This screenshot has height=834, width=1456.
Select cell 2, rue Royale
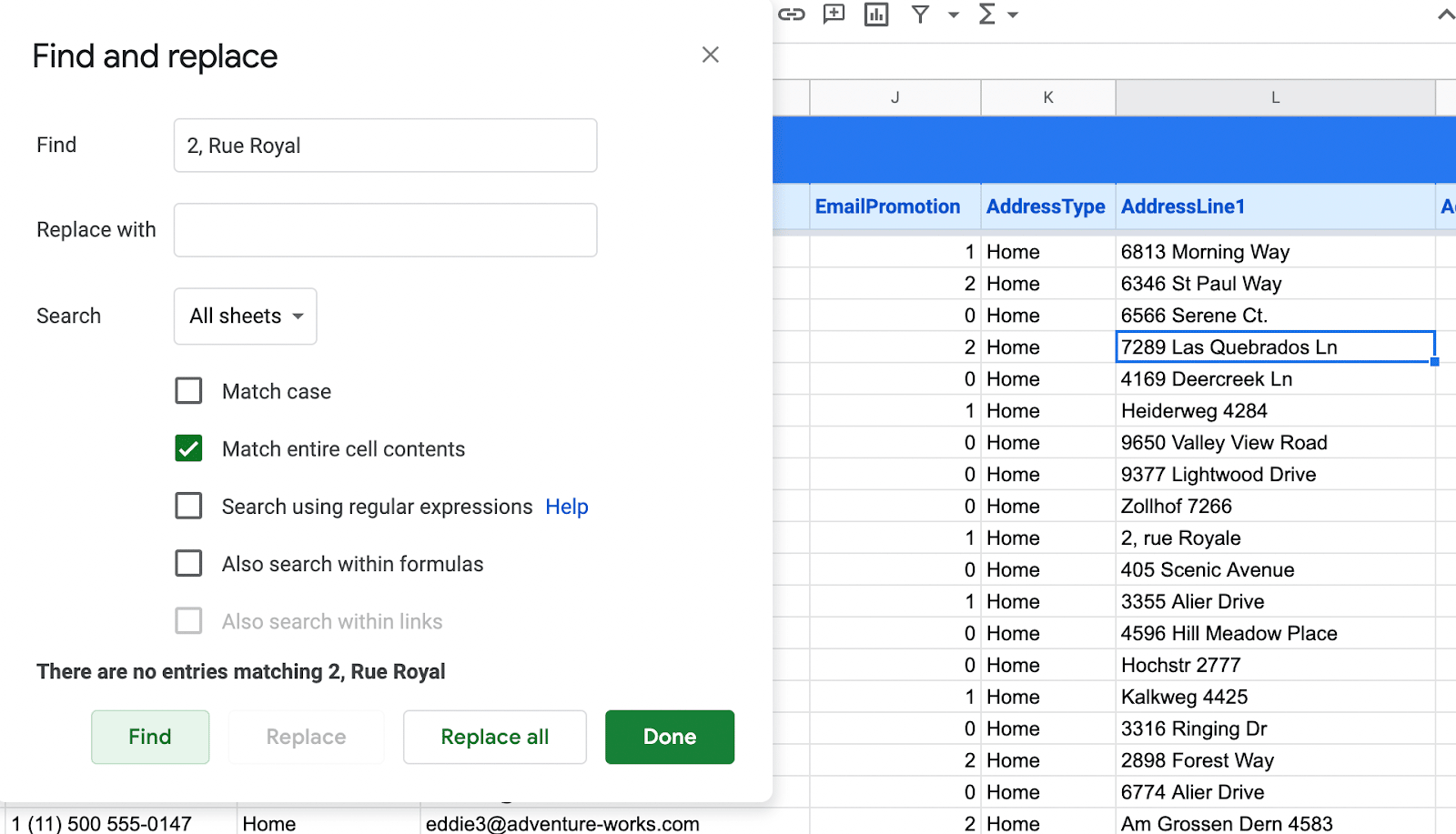tap(1275, 538)
